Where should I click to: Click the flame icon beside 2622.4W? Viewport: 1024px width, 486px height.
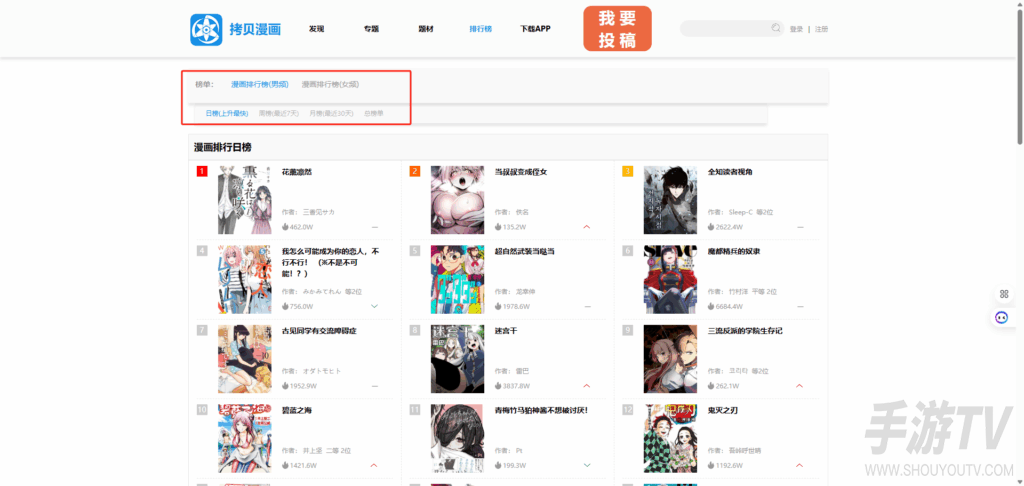[711, 227]
